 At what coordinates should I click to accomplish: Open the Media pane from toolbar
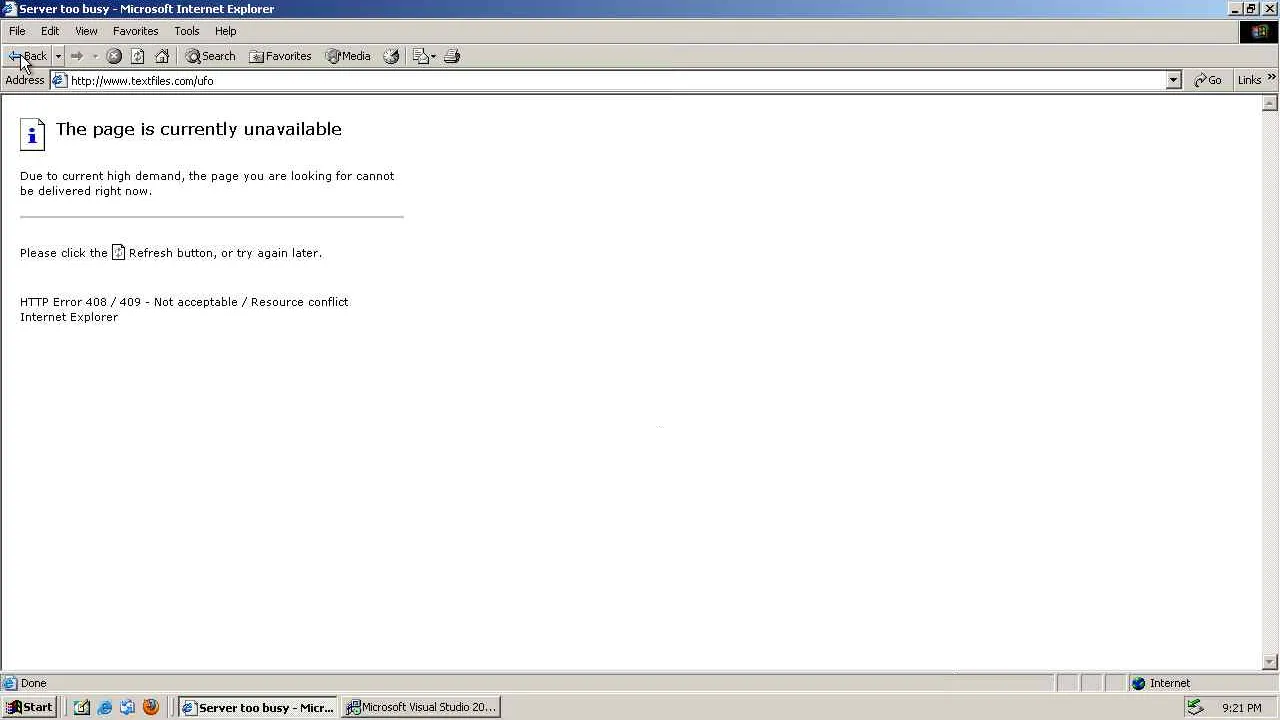[348, 56]
